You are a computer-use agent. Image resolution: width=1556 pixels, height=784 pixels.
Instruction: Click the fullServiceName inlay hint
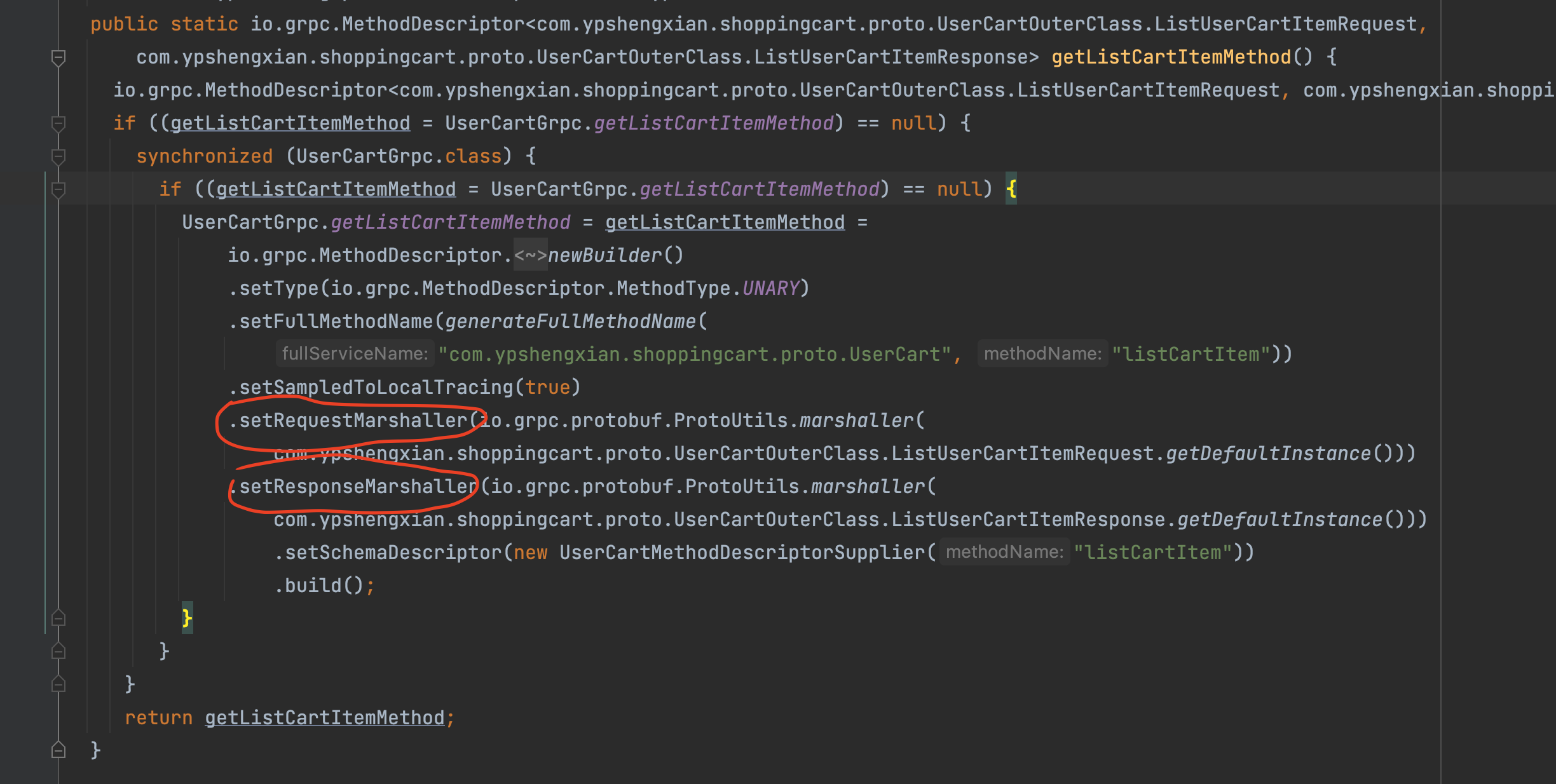tap(355, 354)
